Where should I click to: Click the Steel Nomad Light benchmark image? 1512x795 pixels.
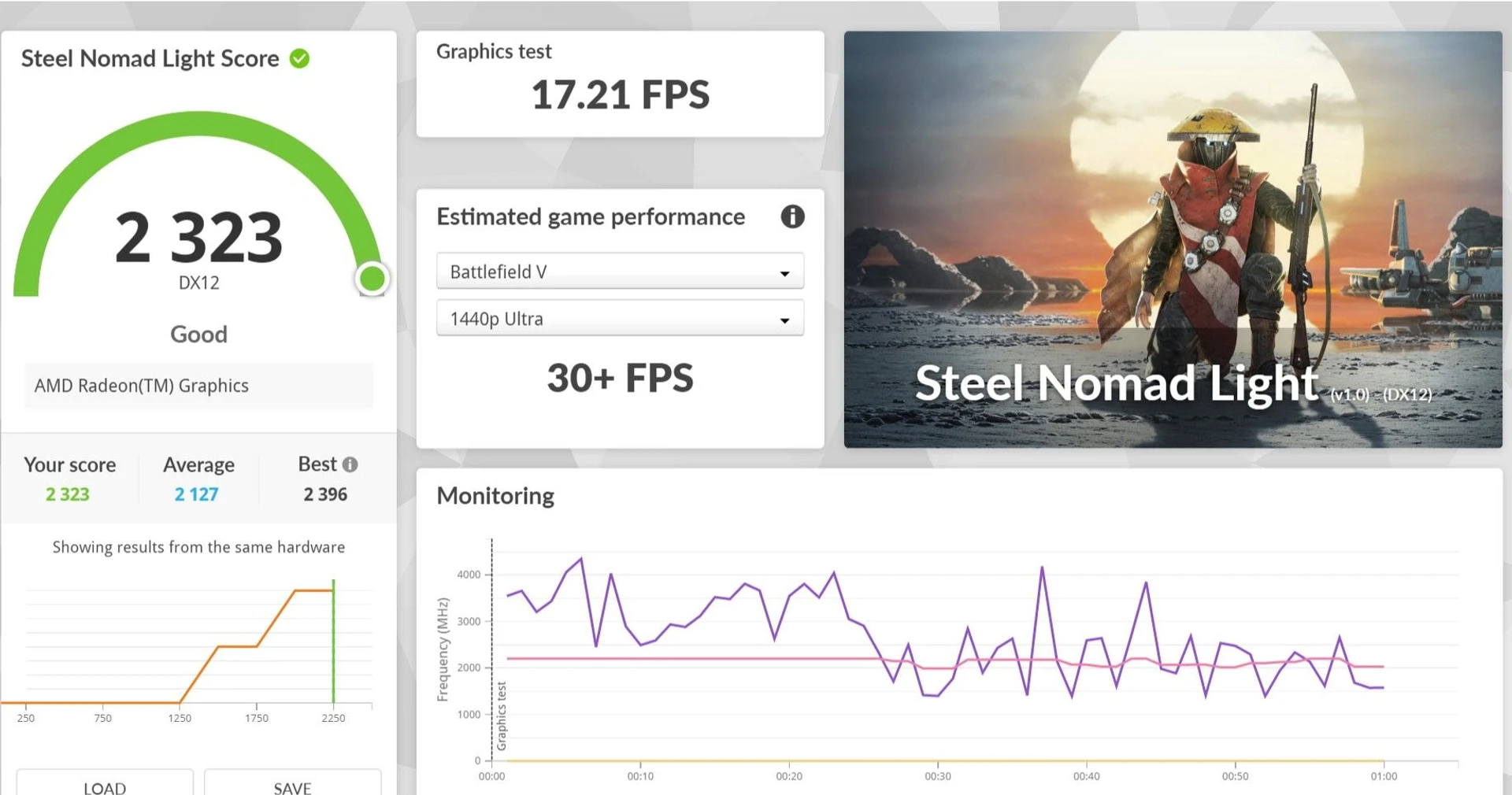(1173, 239)
